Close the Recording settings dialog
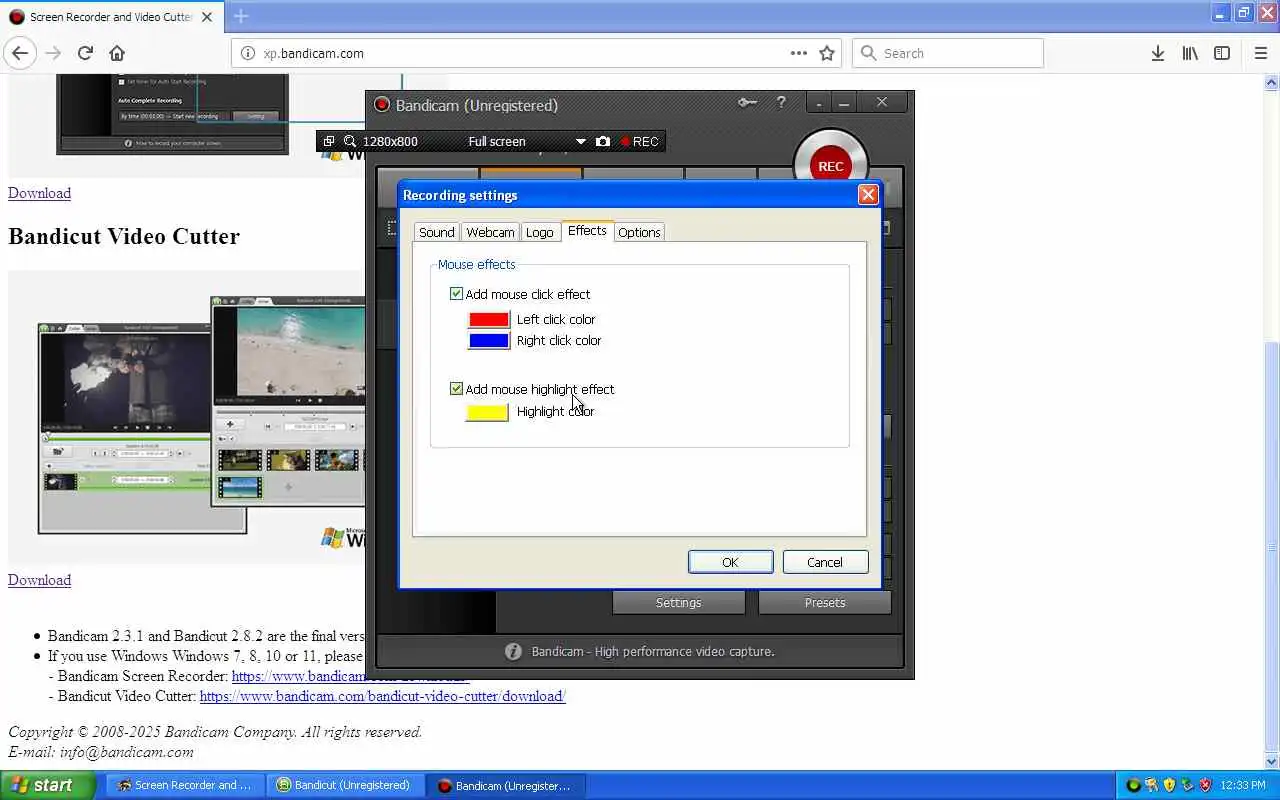Screen dimensions: 1280x800 868,195
